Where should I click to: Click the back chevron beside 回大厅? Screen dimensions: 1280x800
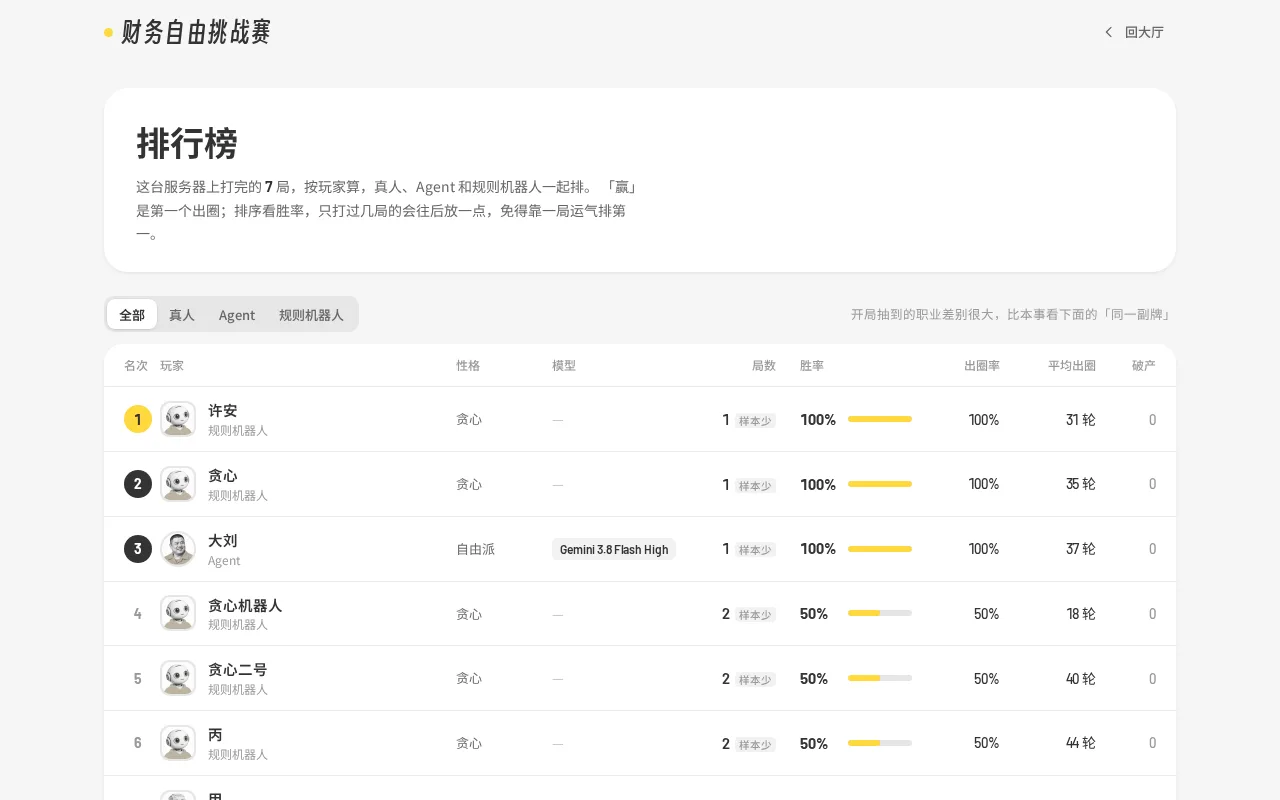(1108, 32)
